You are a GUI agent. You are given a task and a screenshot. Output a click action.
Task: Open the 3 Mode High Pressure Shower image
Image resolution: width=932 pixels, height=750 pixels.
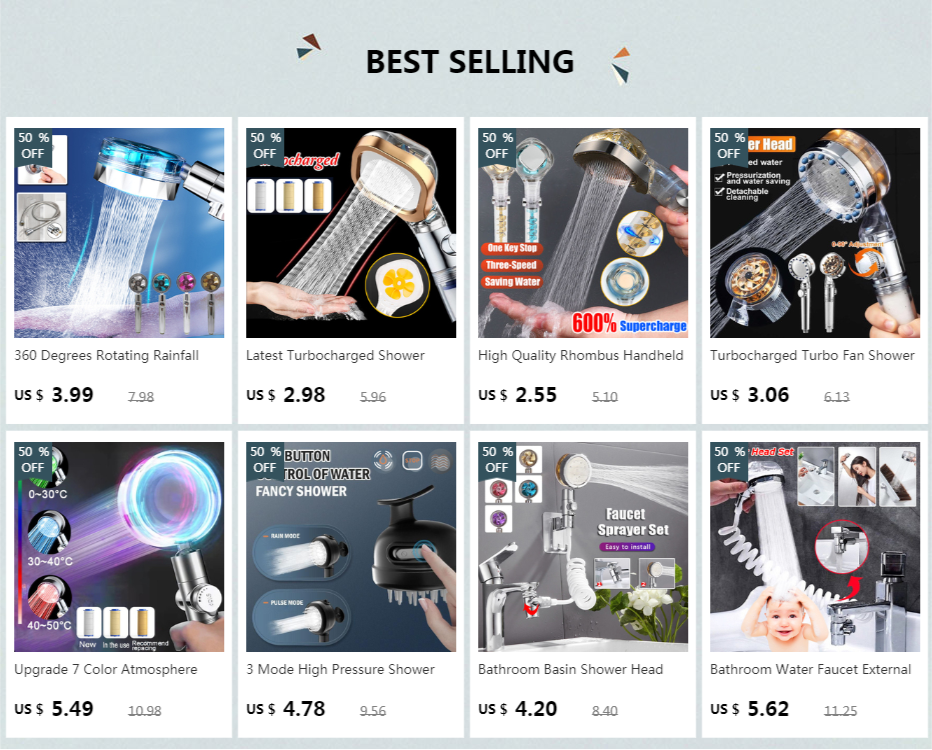pos(351,547)
